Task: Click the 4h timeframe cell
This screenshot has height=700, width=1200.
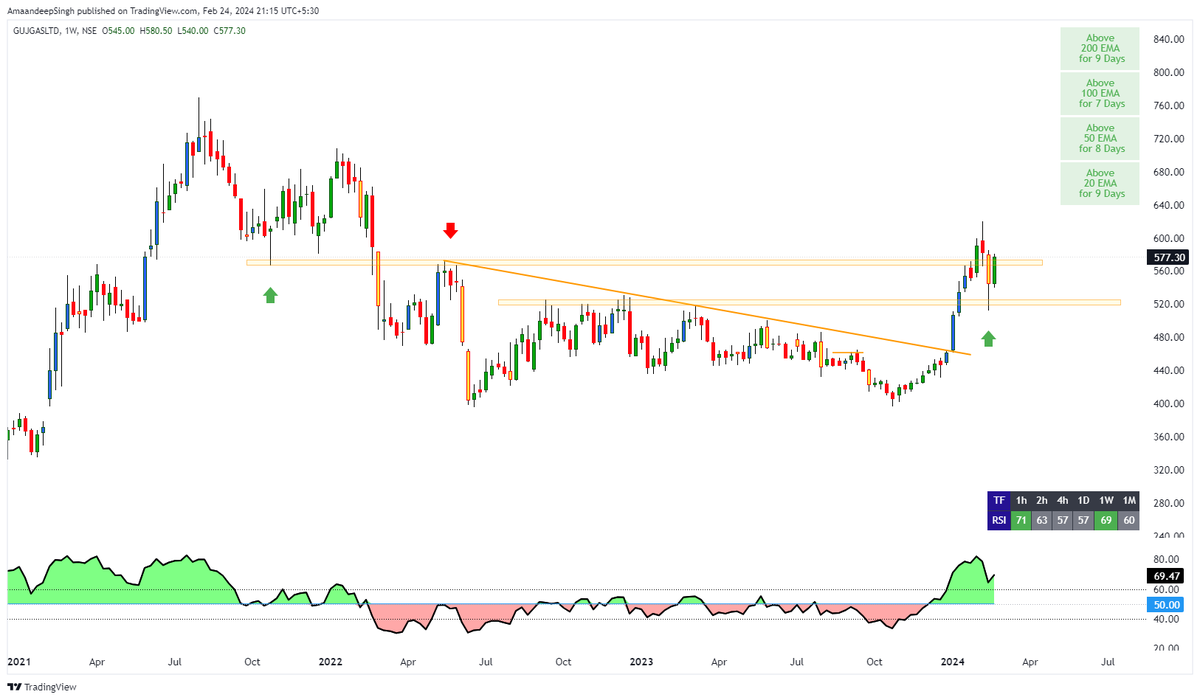Action: (x=1064, y=500)
